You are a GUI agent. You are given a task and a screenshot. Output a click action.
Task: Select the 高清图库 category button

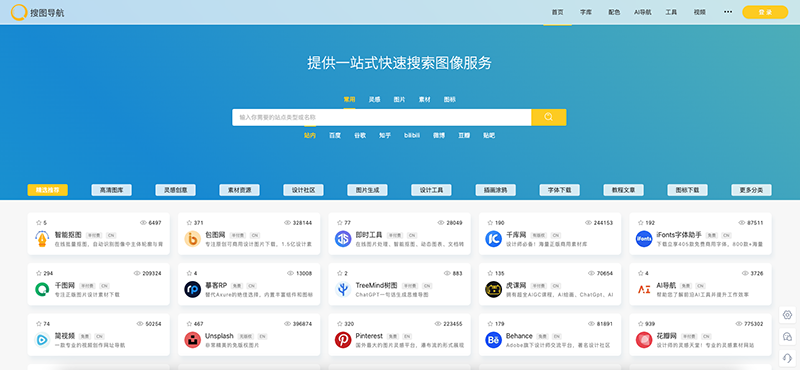pos(112,190)
